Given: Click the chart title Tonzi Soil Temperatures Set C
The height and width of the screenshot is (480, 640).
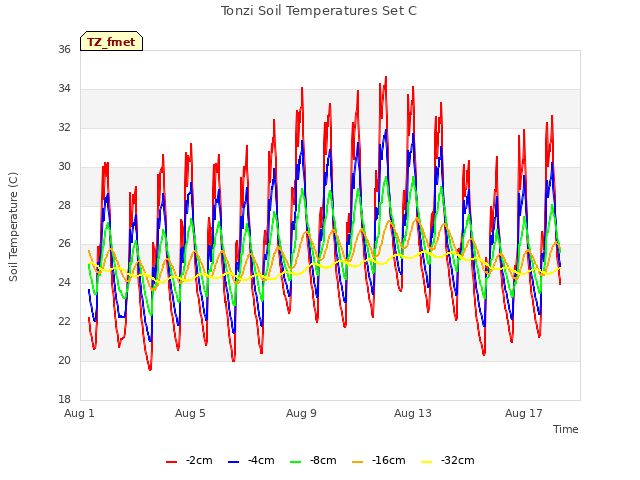Looking at the screenshot, I should (x=319, y=11).
